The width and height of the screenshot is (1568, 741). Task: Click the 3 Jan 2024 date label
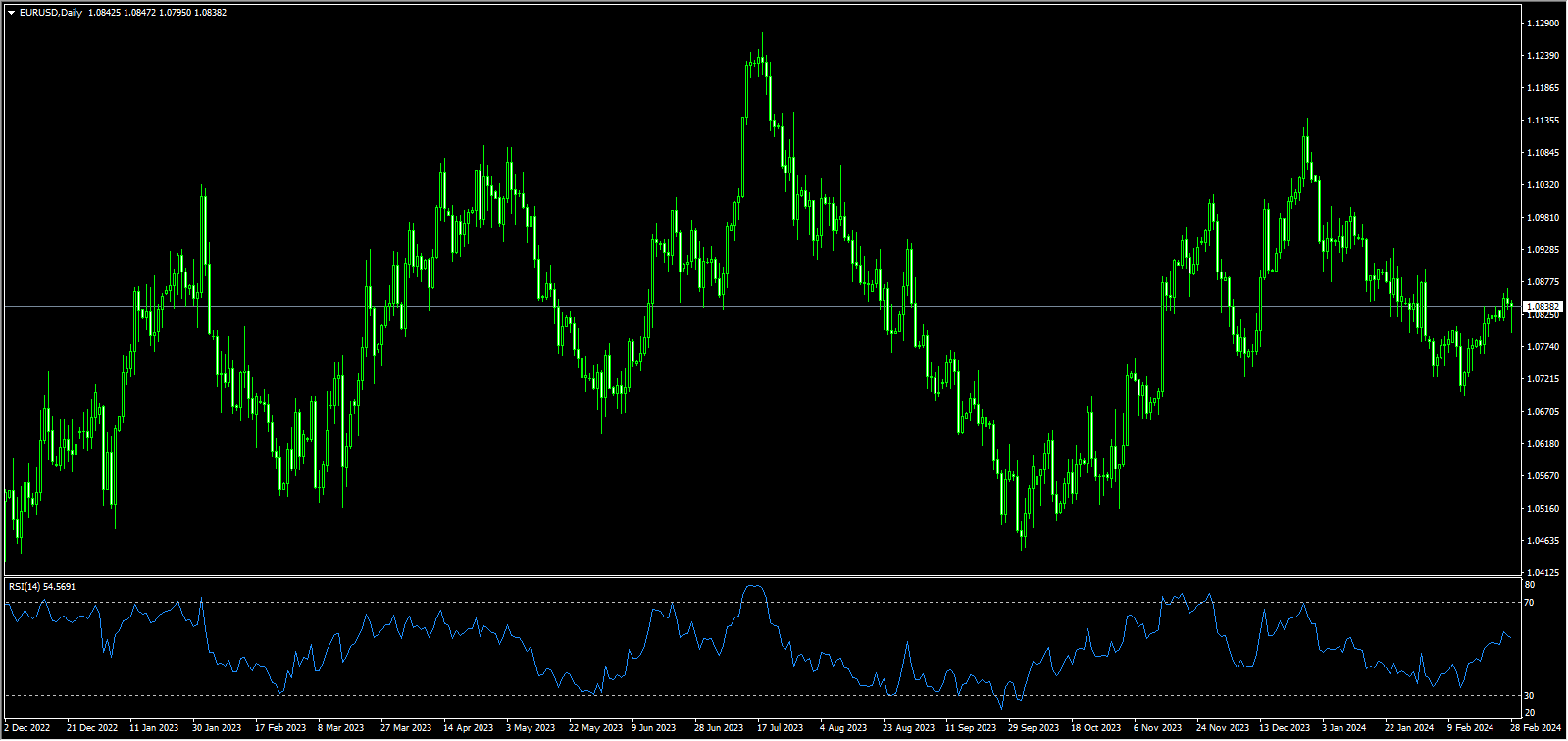(x=1344, y=728)
